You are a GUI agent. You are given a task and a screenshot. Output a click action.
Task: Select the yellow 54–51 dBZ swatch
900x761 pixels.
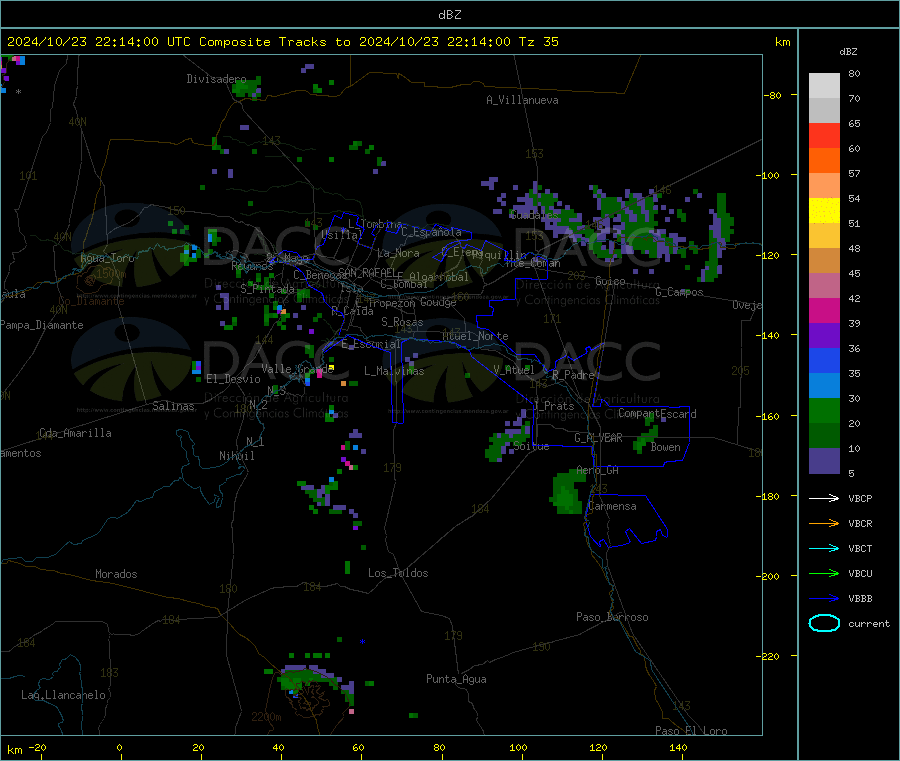(824, 211)
